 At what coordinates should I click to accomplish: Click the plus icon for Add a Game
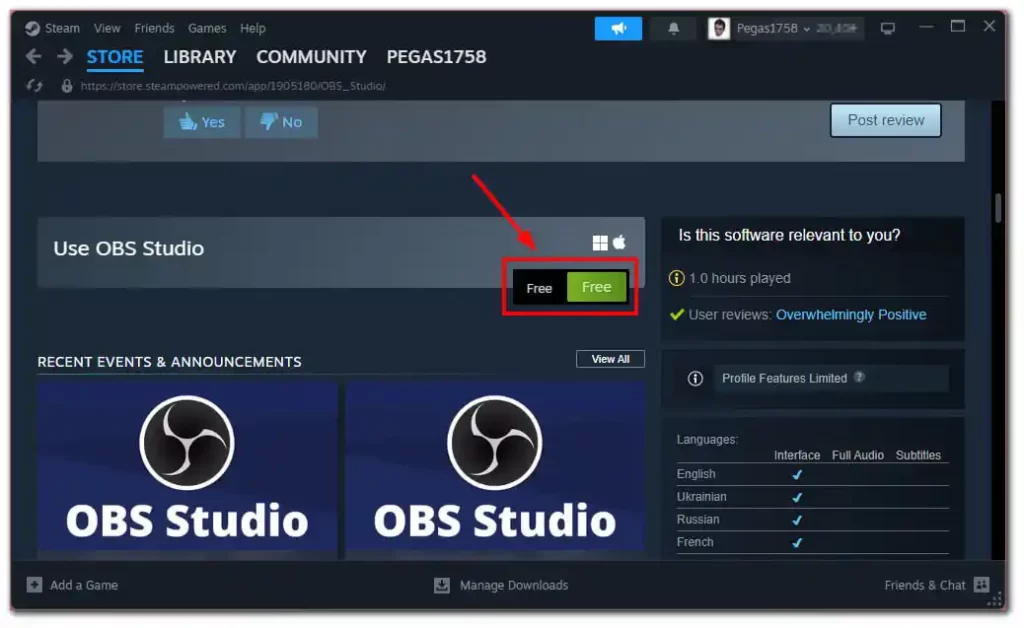34,584
